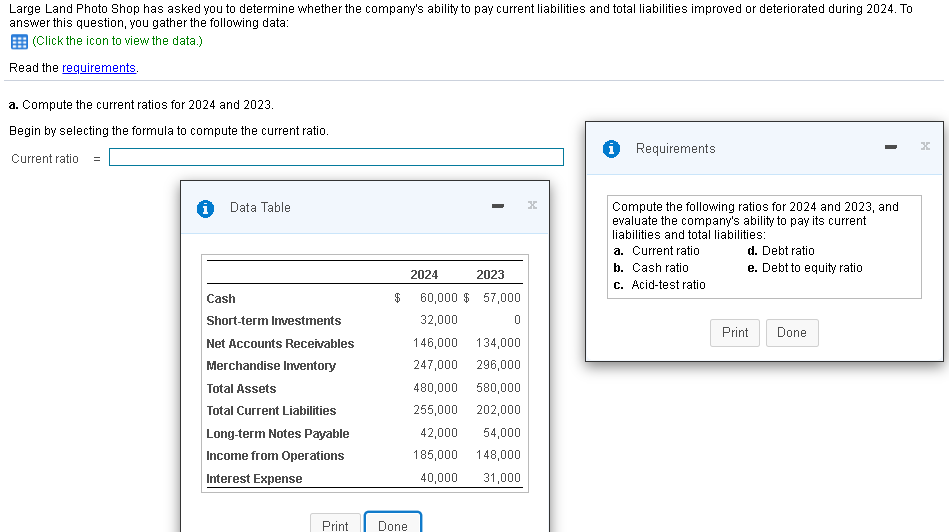Screen dimensions: 949x532
Task: Click the Net Accounts Receivables label
Action: point(280,344)
